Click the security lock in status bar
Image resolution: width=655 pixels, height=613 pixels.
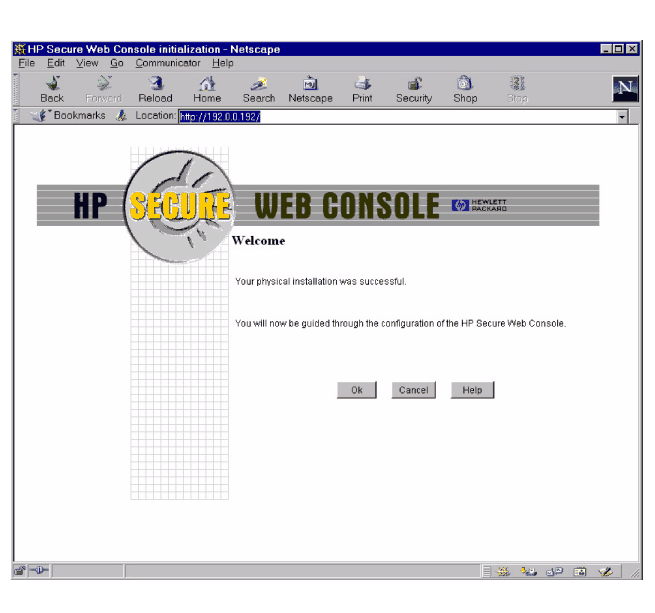[20, 570]
